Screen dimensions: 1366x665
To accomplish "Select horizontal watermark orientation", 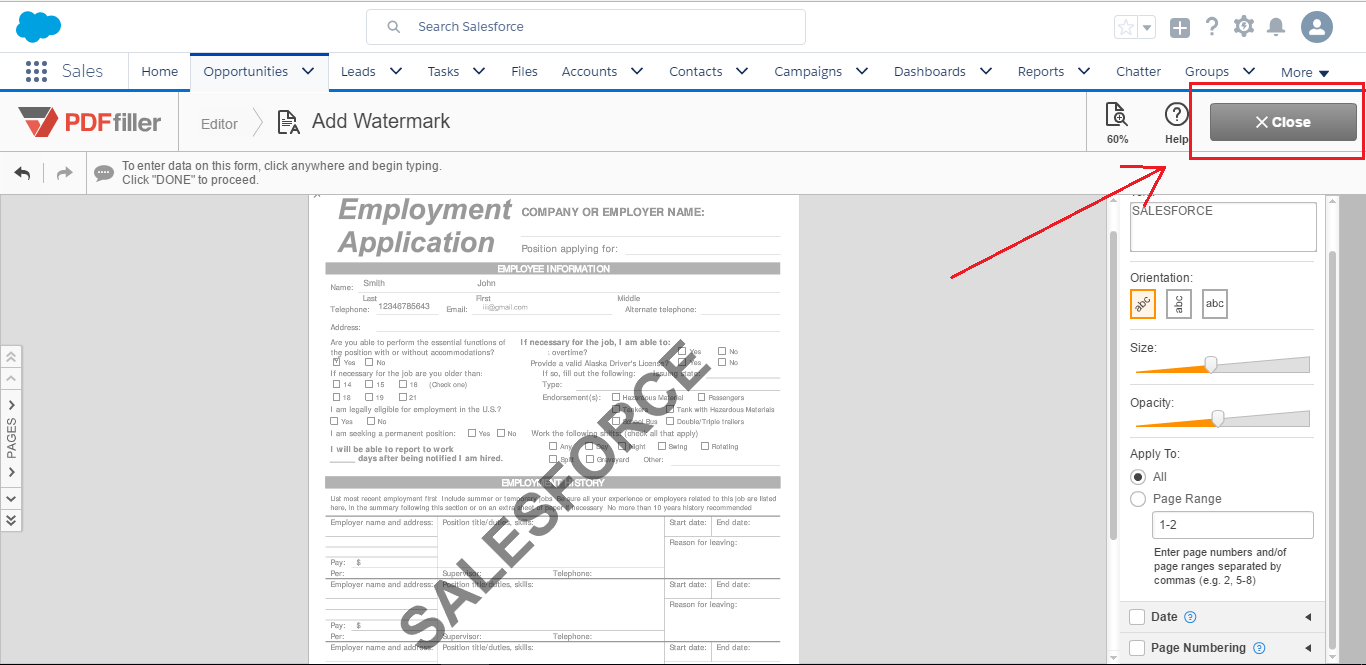I will tap(1215, 304).
